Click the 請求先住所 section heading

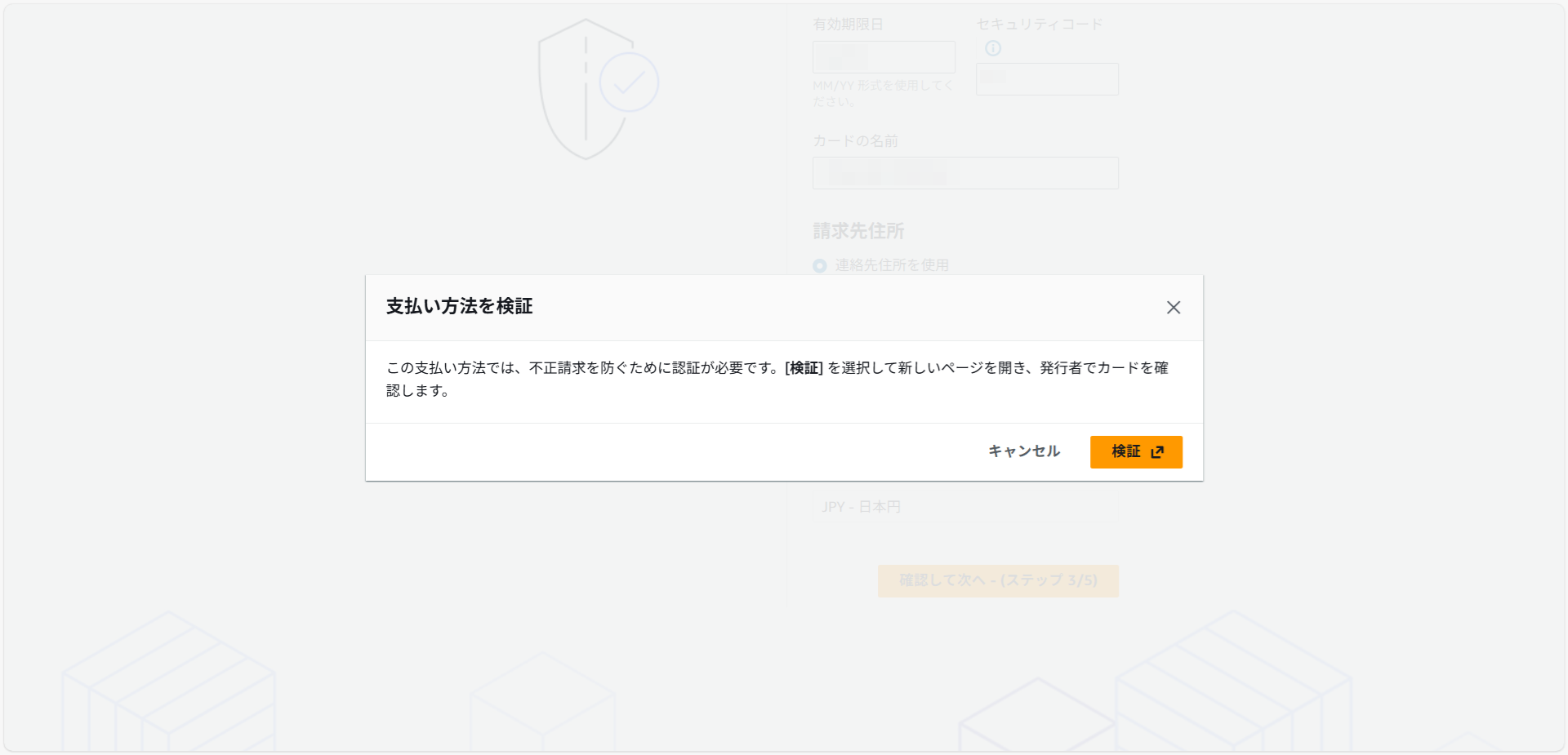click(x=857, y=231)
